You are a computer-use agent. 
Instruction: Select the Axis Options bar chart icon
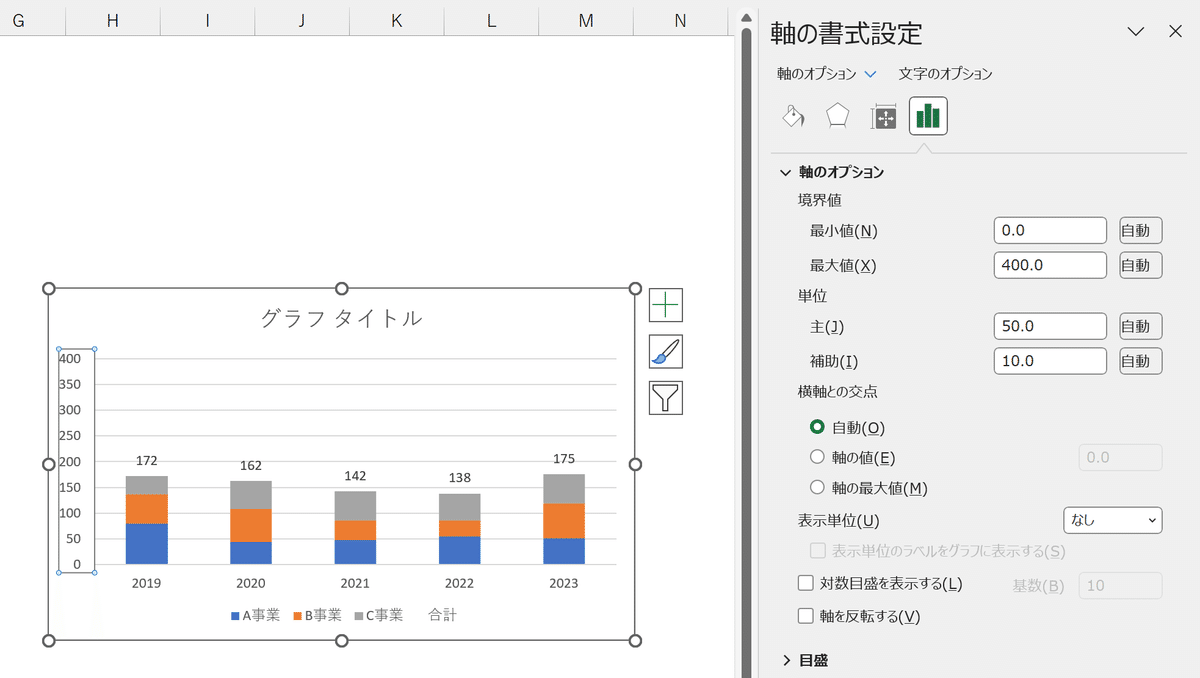tap(928, 116)
